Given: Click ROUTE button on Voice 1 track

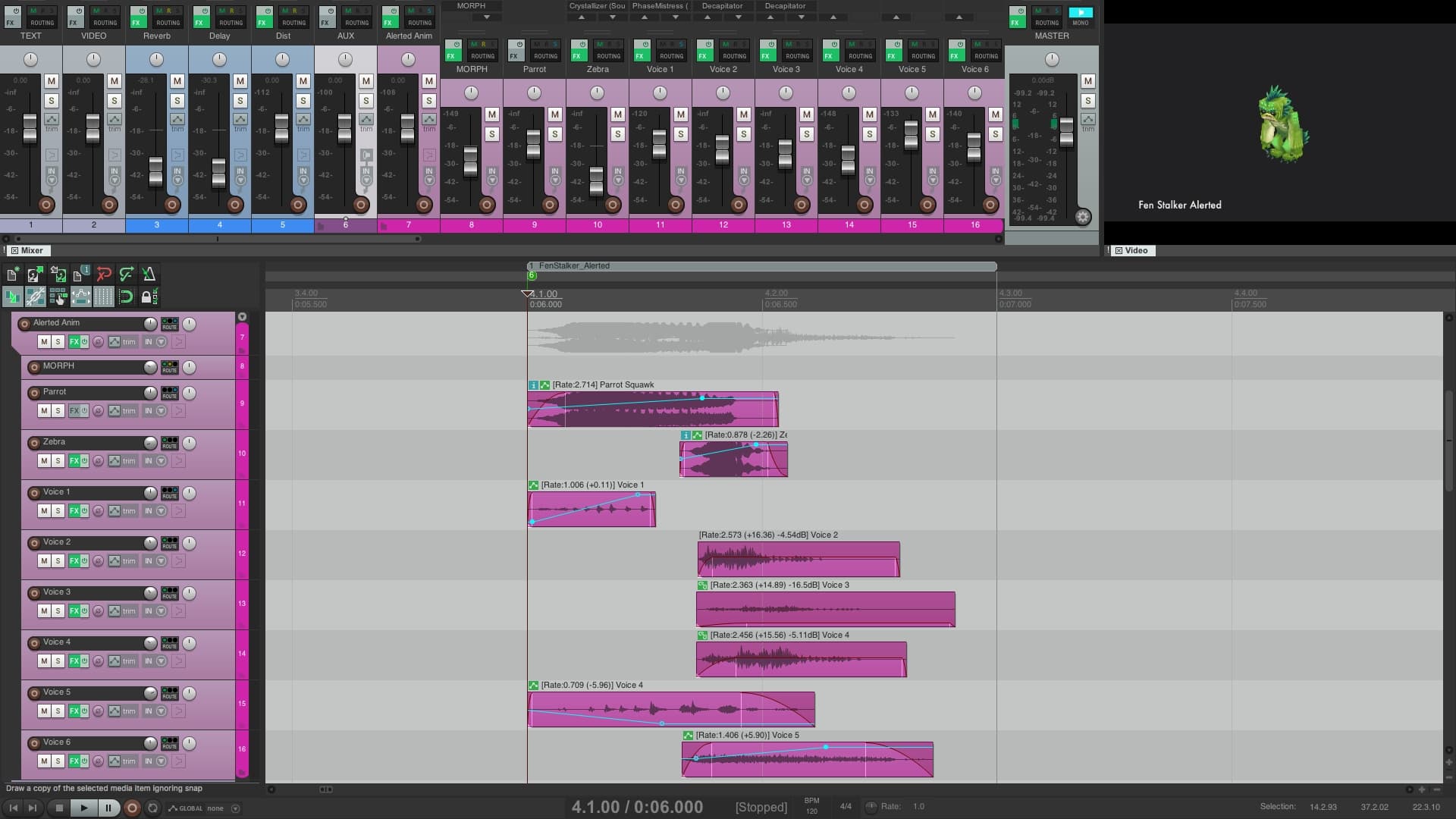Looking at the screenshot, I should click(169, 493).
